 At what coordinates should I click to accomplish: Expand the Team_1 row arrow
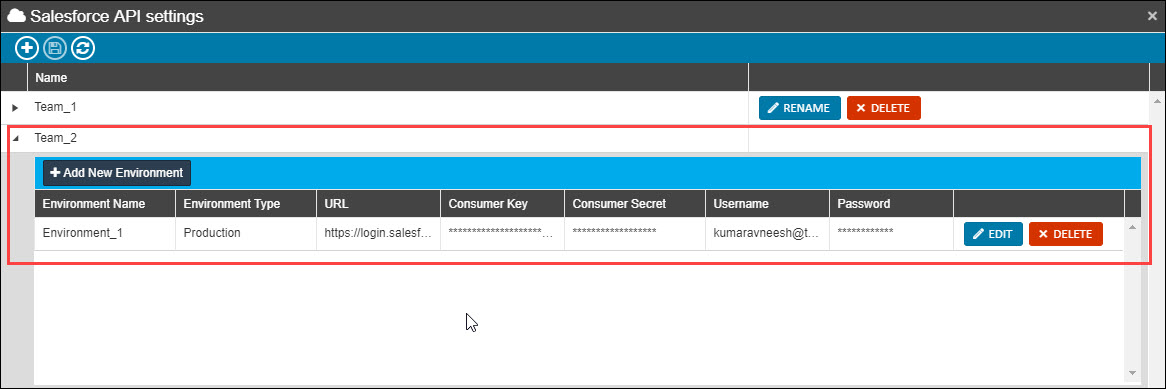[x=15, y=108]
